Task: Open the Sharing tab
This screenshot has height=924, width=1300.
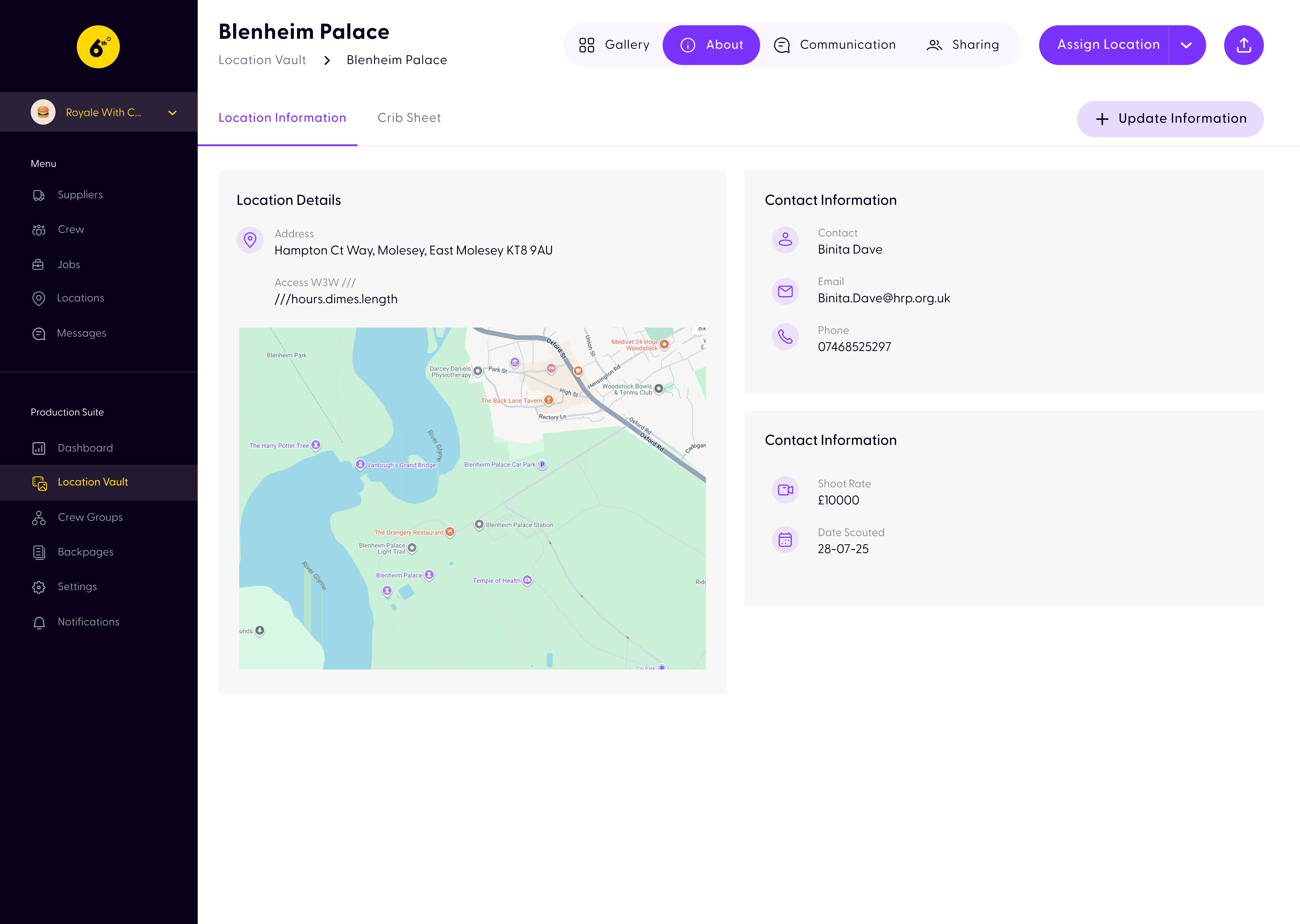Action: [963, 45]
